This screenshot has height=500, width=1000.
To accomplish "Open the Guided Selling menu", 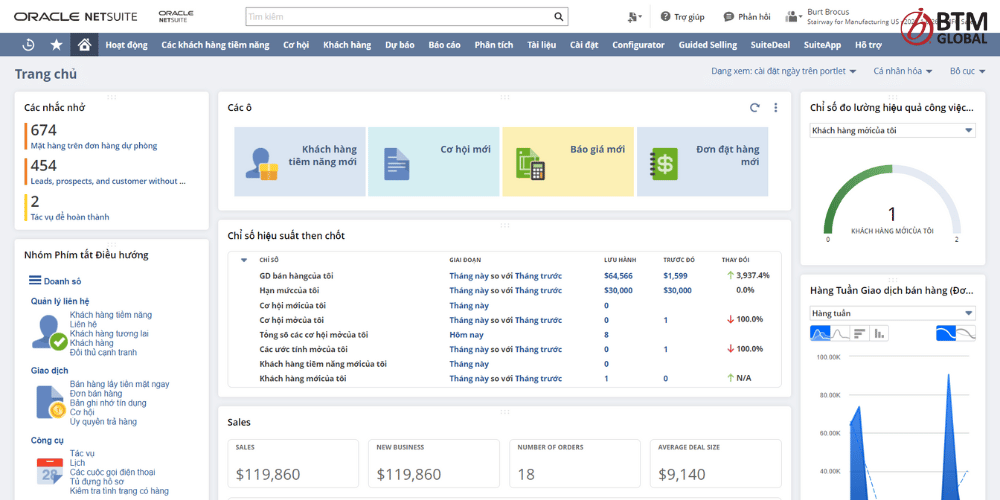I will pyautogui.click(x=707, y=45).
